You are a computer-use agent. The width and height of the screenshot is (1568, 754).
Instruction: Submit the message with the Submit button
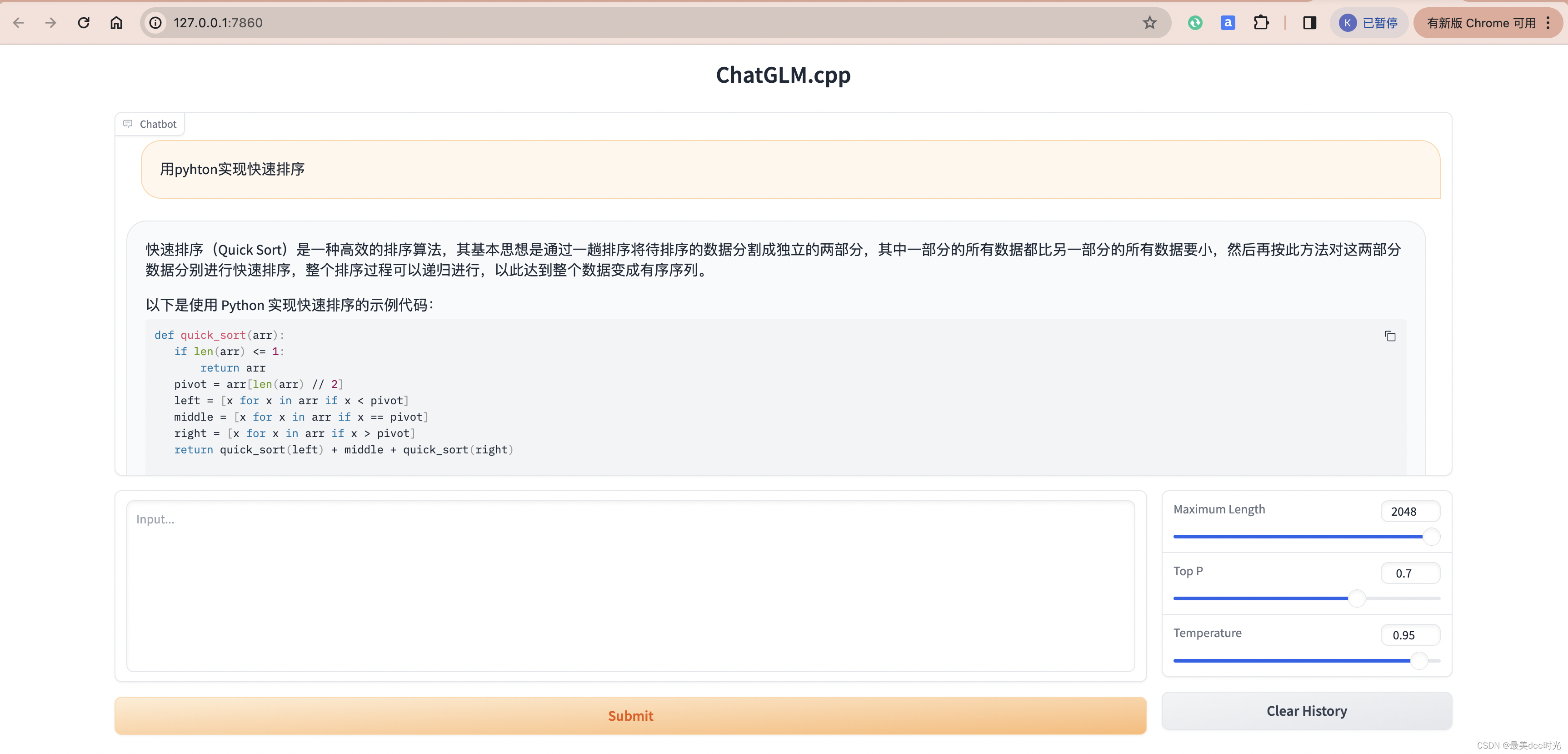(x=630, y=716)
